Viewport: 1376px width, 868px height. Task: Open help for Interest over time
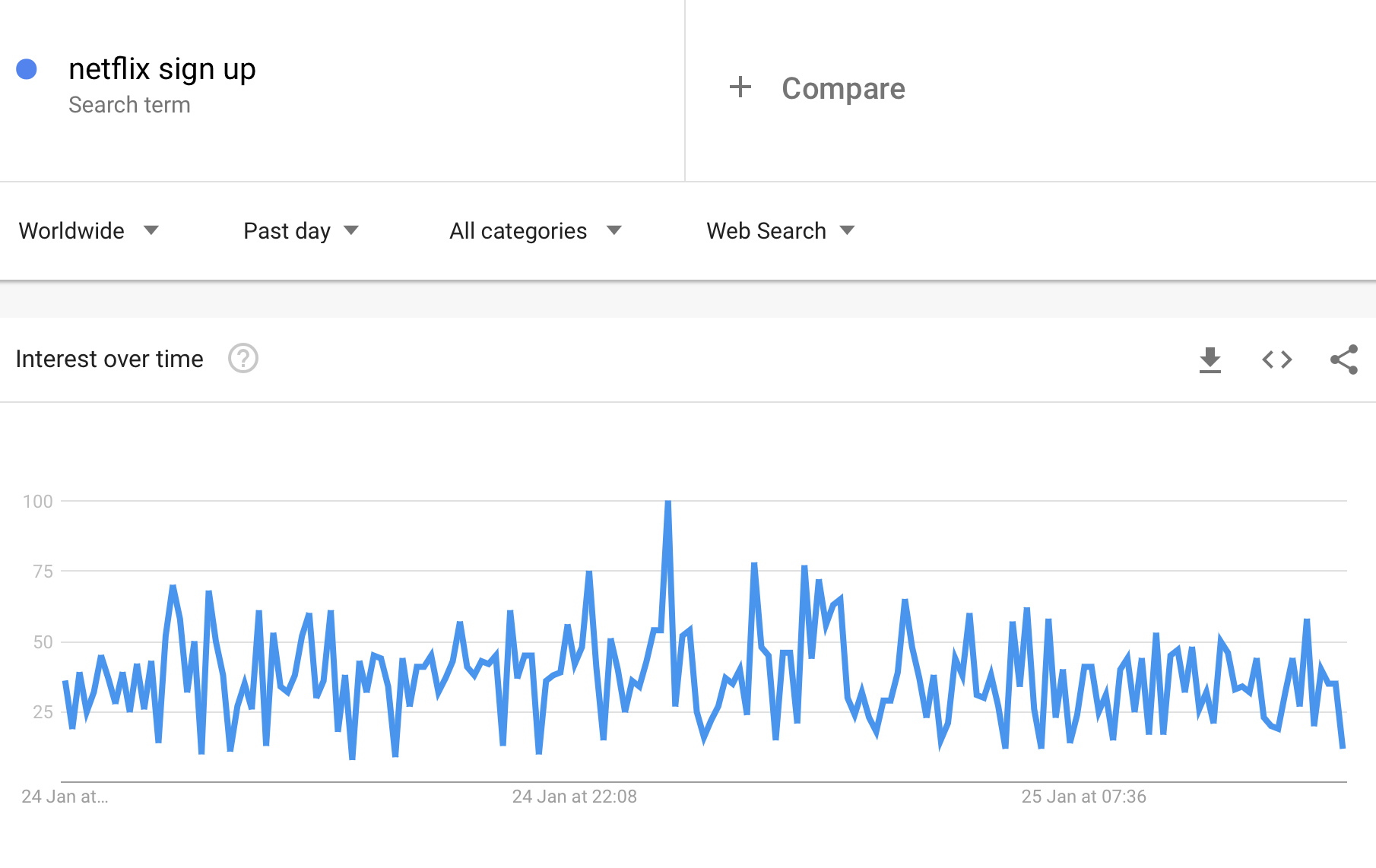point(243,358)
